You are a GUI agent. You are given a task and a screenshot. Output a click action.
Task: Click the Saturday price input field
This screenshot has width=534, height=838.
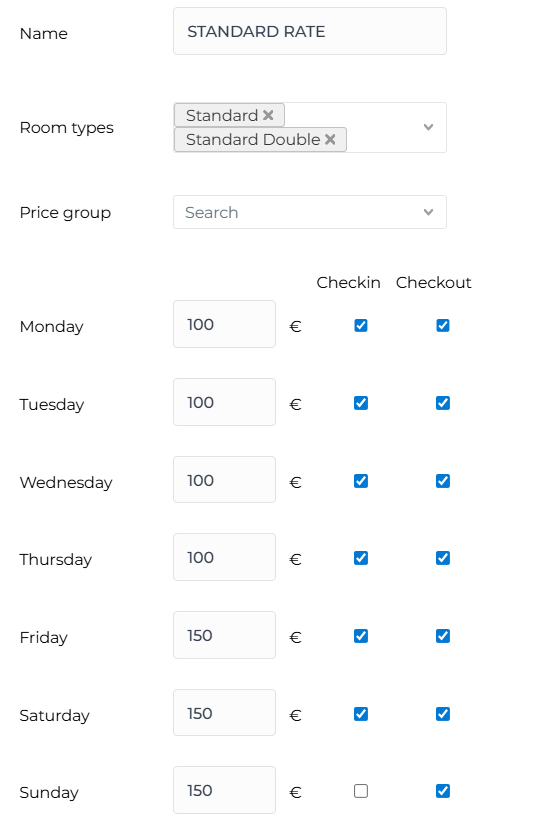pos(225,712)
